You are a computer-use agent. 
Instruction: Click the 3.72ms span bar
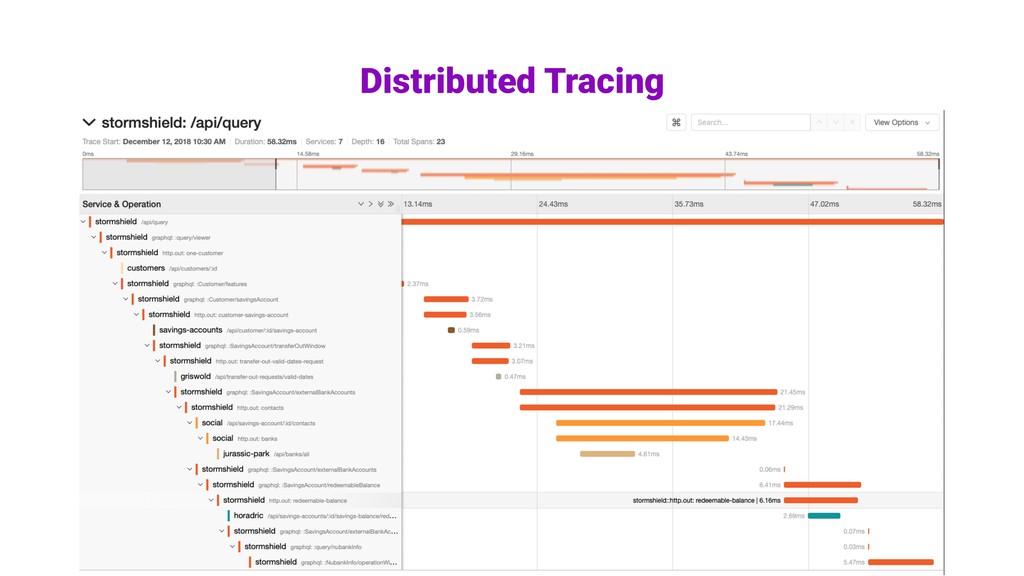click(x=446, y=299)
